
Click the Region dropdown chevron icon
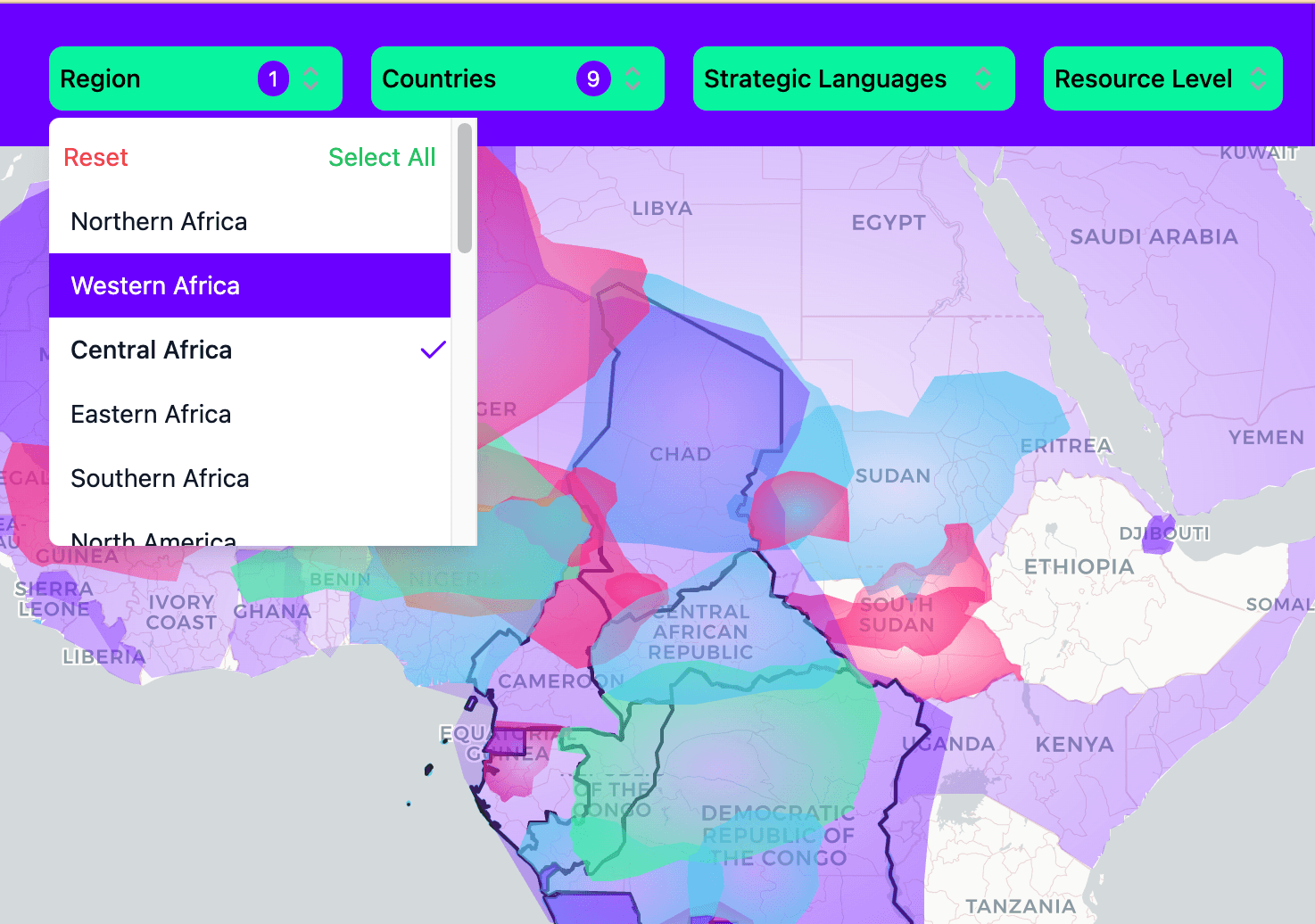click(x=310, y=79)
